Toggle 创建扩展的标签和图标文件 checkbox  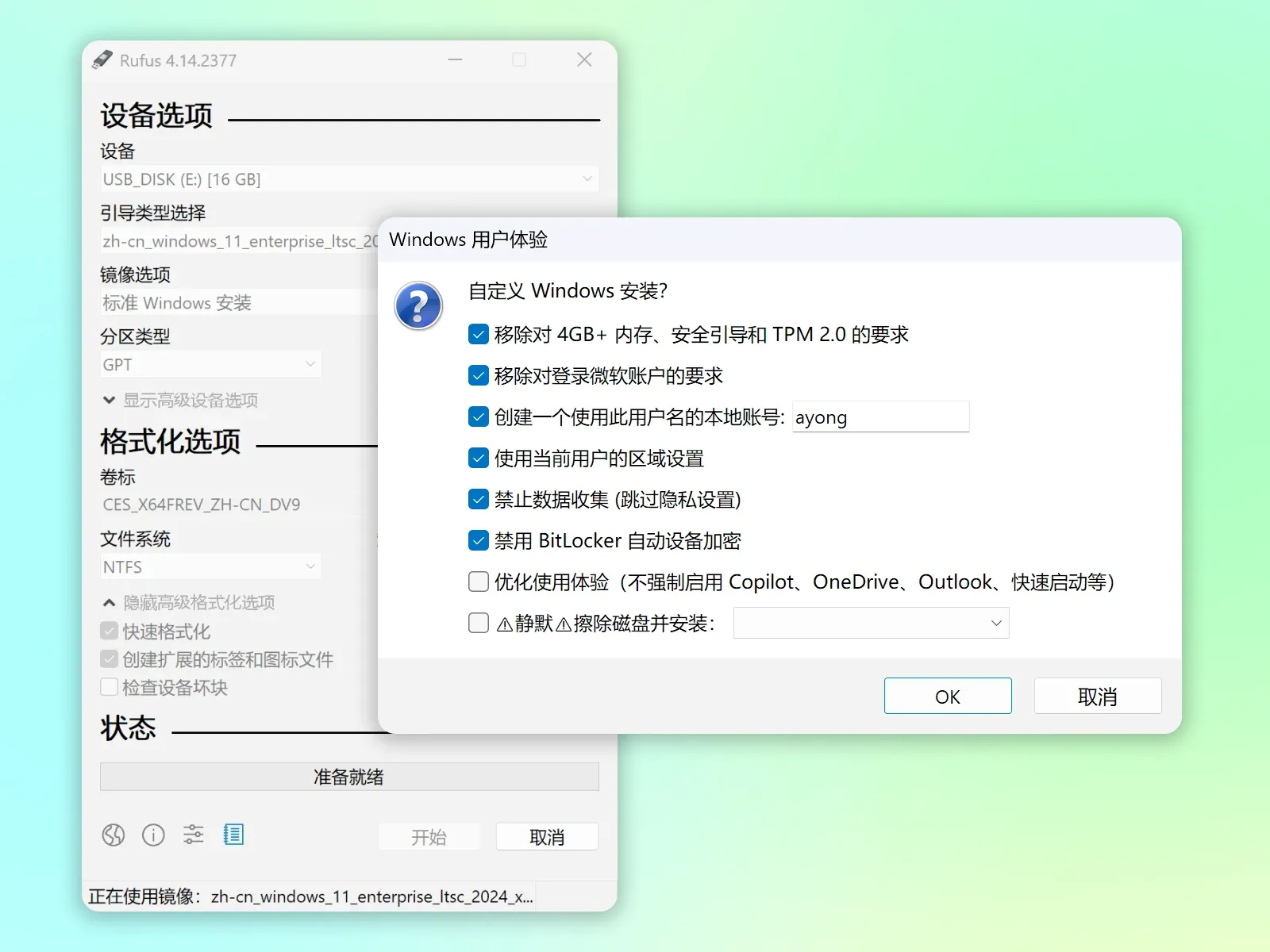click(110, 659)
